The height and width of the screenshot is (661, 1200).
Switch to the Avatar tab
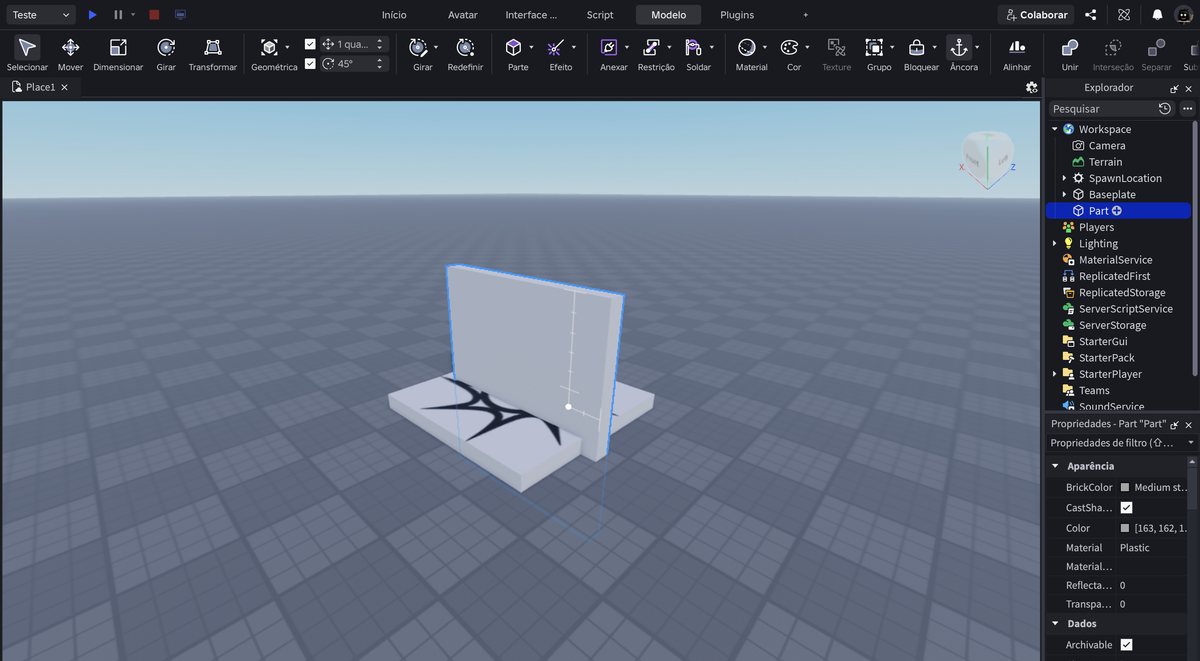coord(462,15)
